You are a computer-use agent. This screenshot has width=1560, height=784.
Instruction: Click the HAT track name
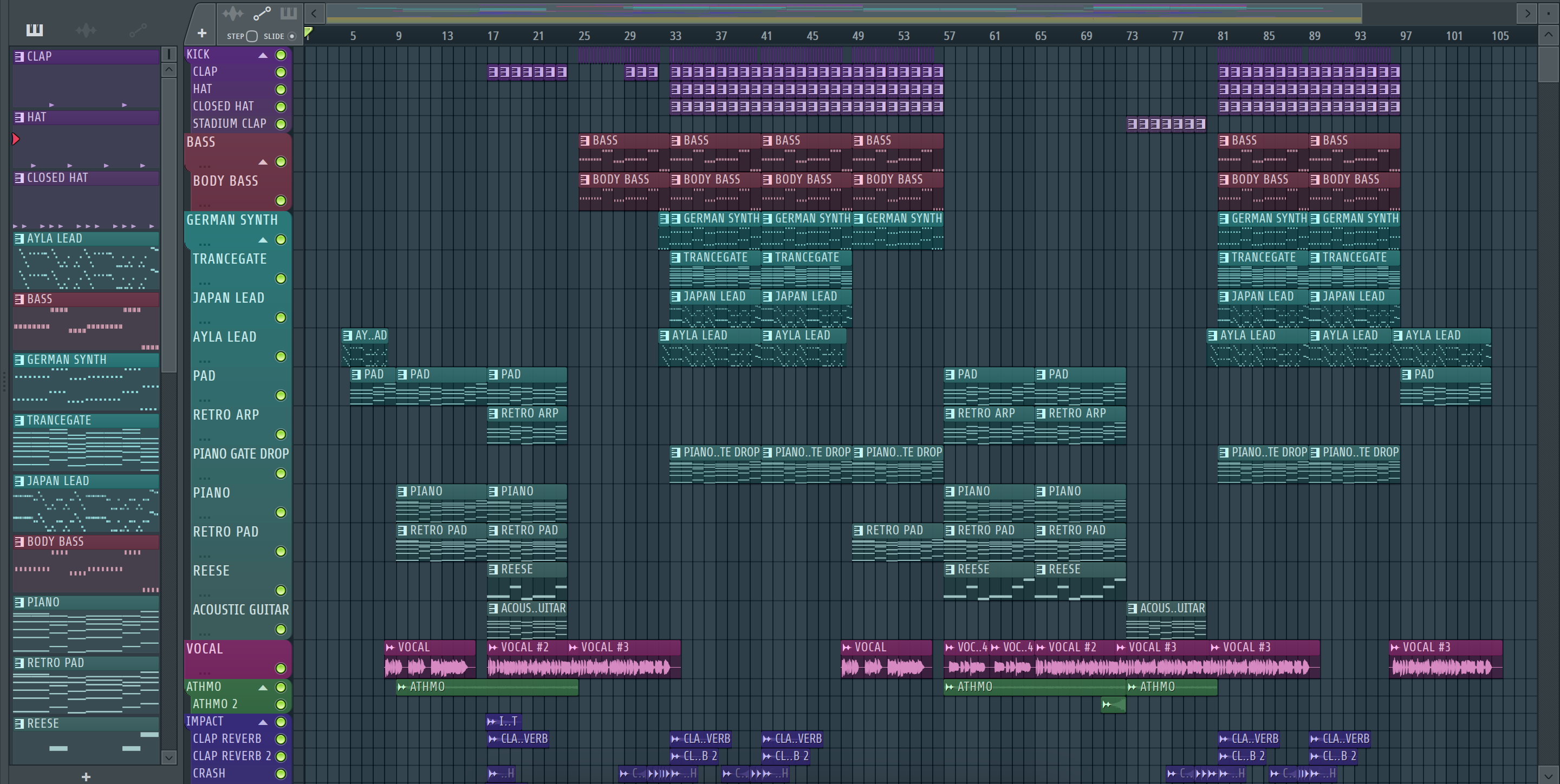(202, 89)
